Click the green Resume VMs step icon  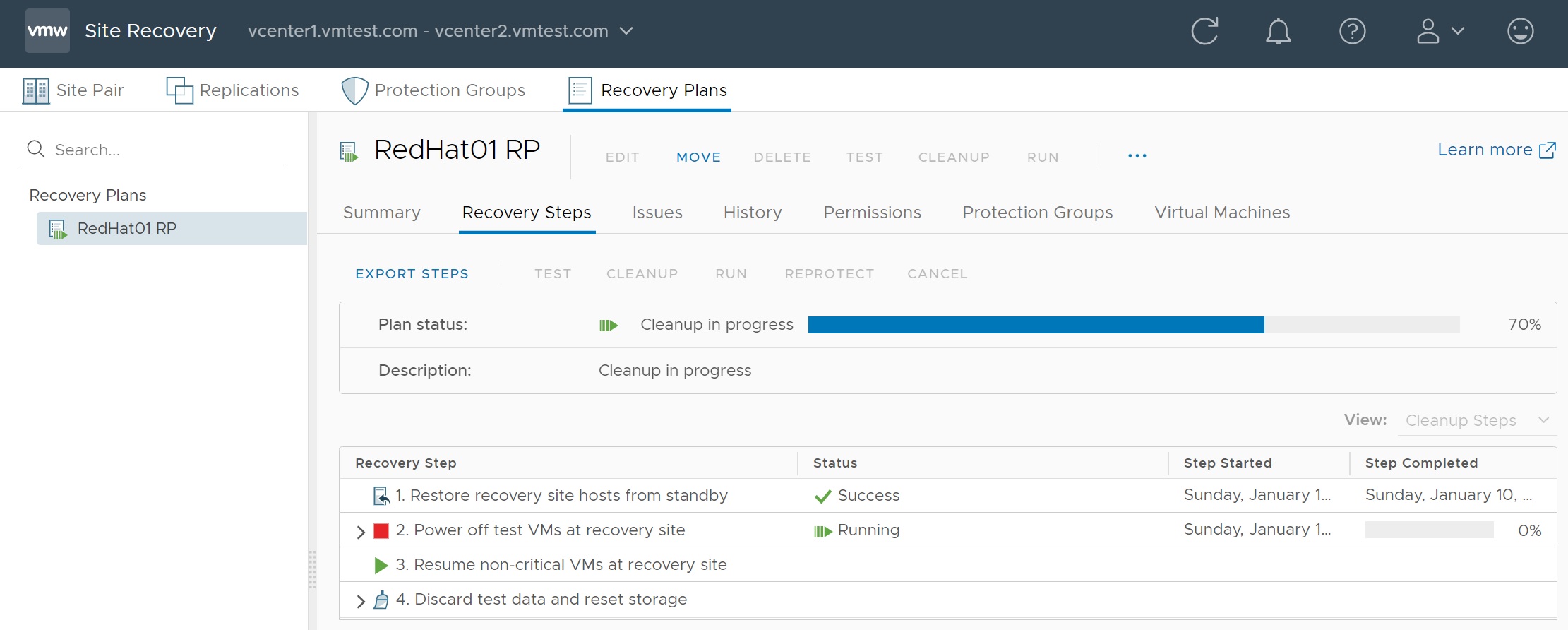coord(381,565)
